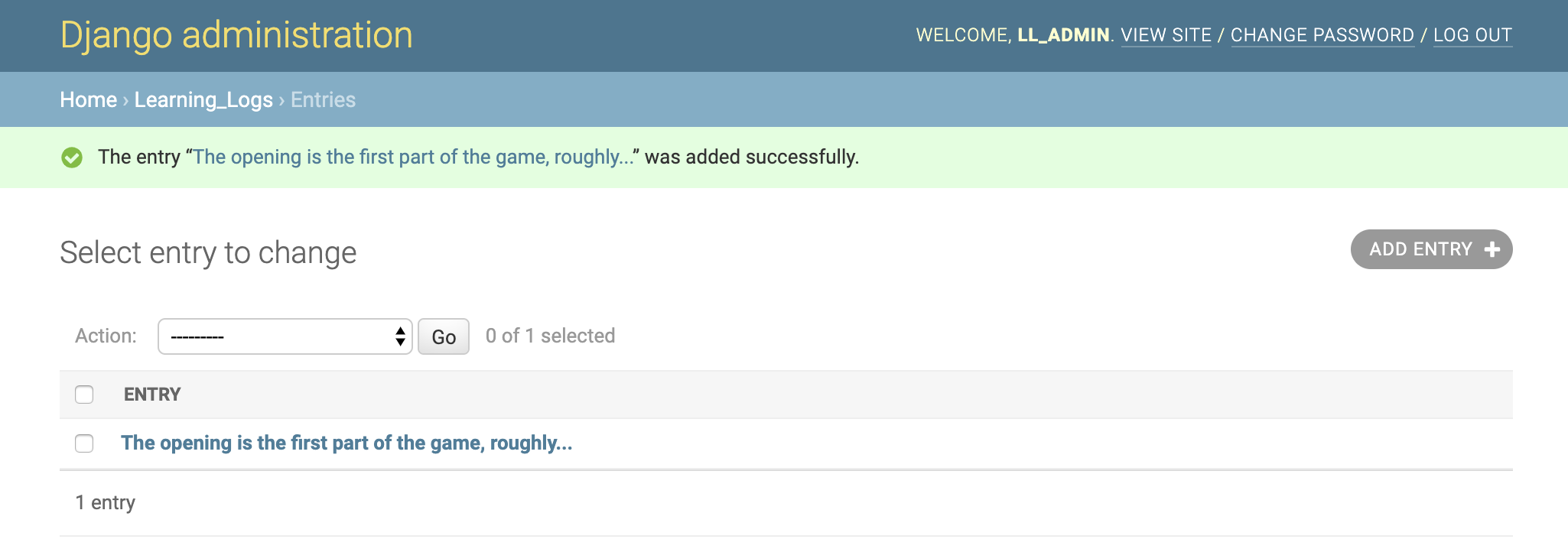Open the CHANGE PASSWORD link
The height and width of the screenshot is (549, 1568).
(1322, 35)
